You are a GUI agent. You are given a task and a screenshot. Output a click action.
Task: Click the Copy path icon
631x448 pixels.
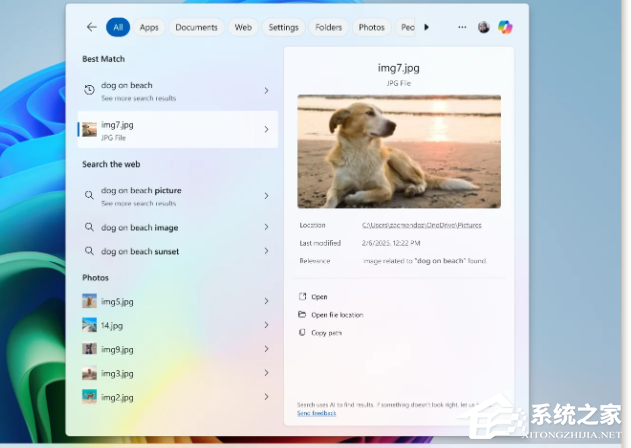click(x=302, y=333)
